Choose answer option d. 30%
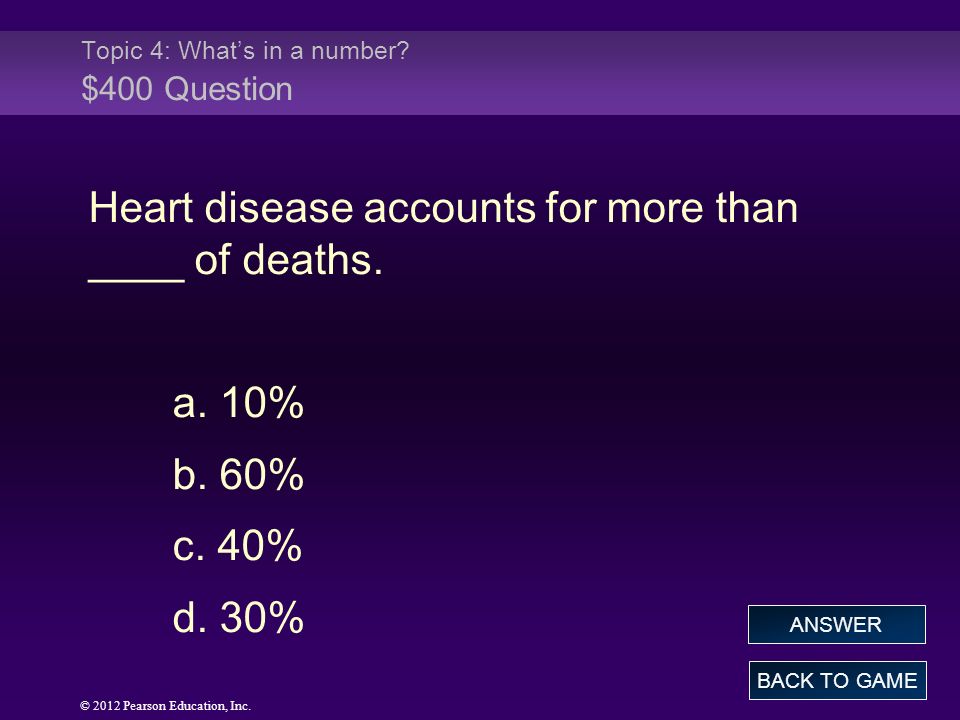The height and width of the screenshot is (720, 960). pyautogui.click(x=238, y=617)
